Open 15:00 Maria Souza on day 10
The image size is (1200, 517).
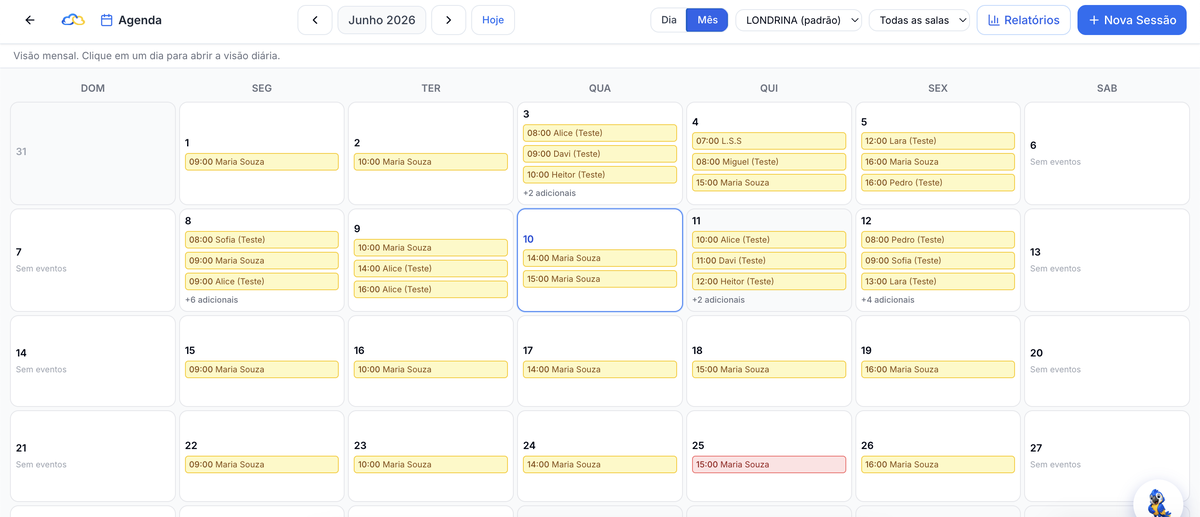(x=600, y=279)
